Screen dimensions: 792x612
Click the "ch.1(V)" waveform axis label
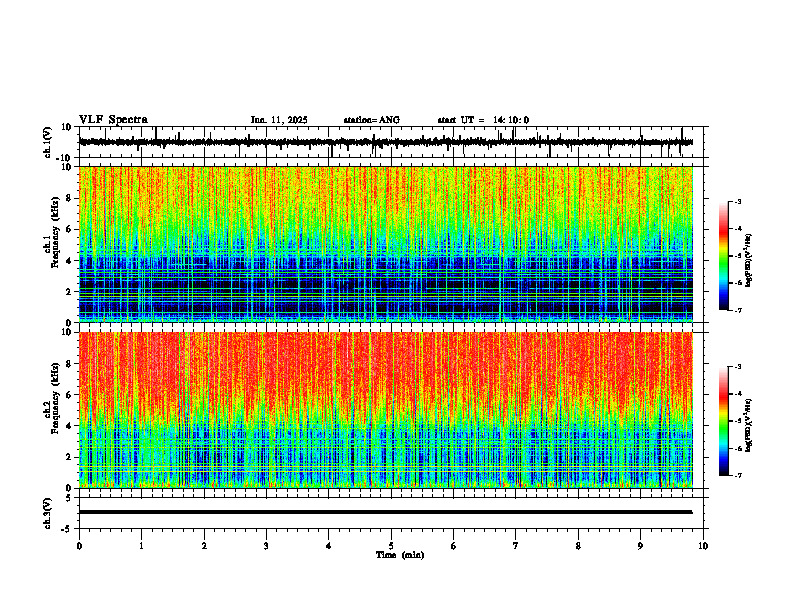click(48, 142)
